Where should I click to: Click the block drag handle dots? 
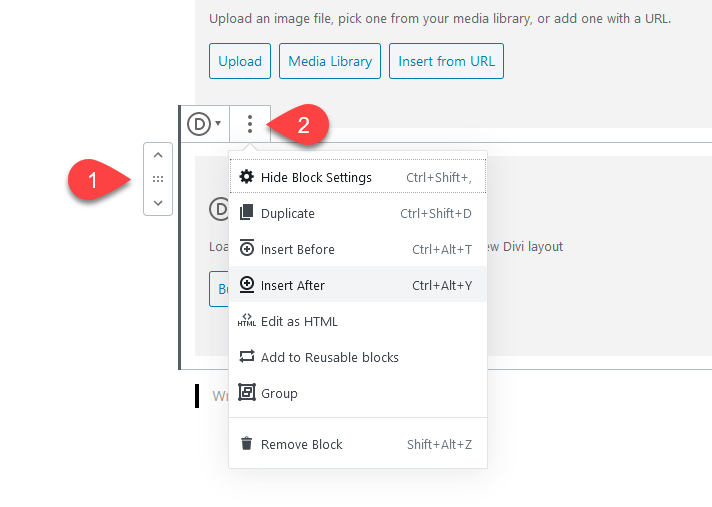pyautogui.click(x=158, y=179)
